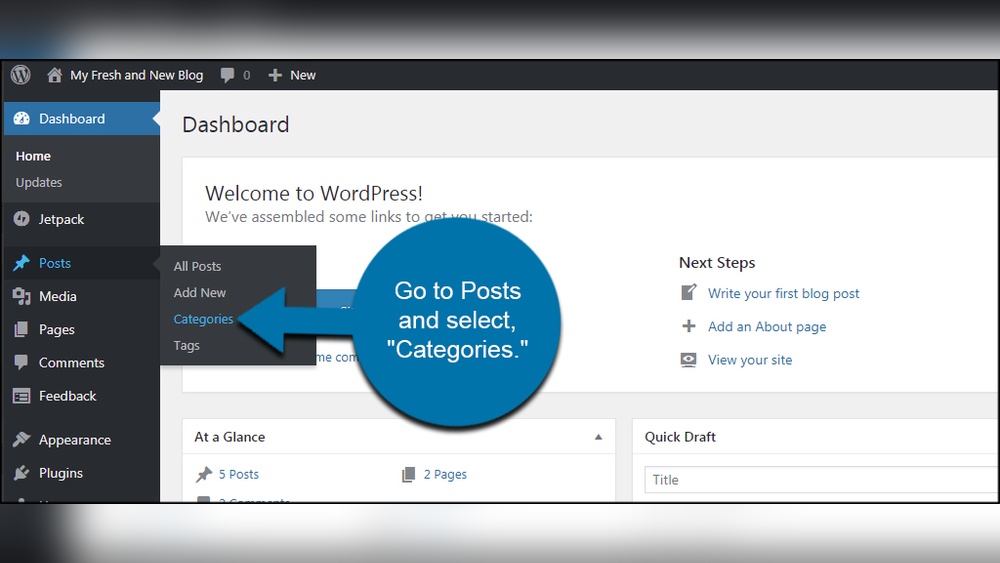Viewport: 1000px width, 563px height.
Task: Click the home icon beside the site name
Action: point(54,75)
